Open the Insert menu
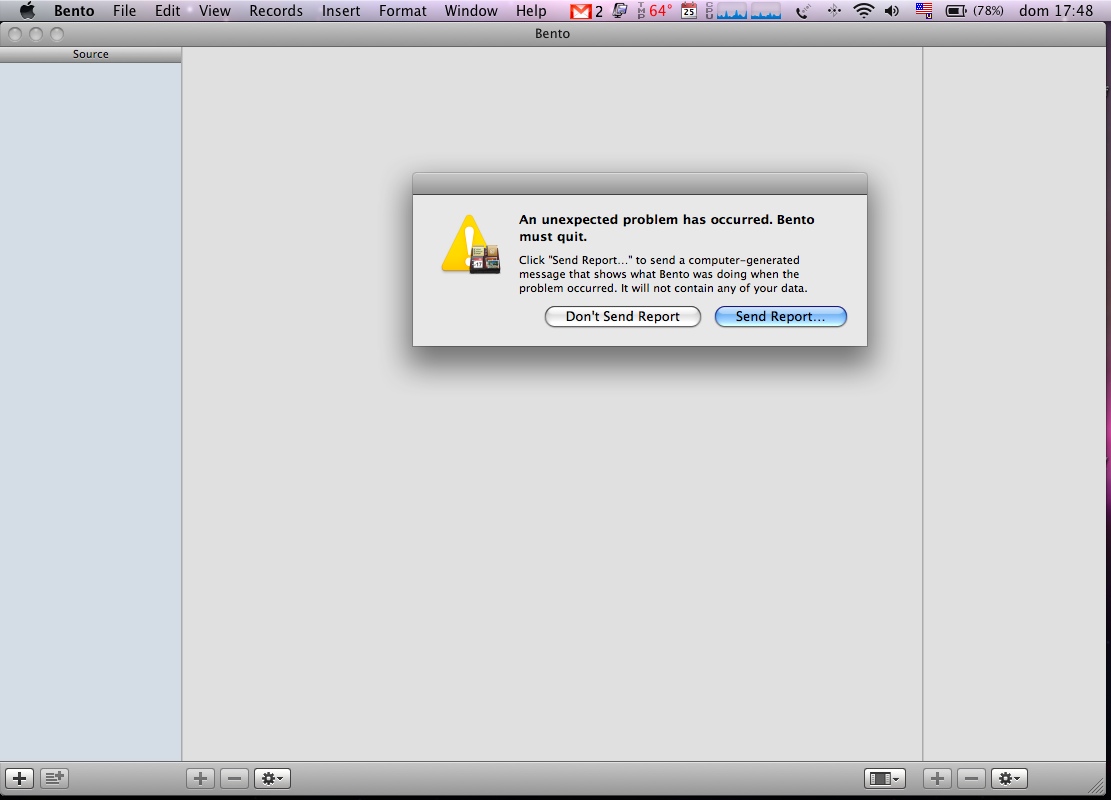Viewport: 1111px width, 800px height. 341,11
